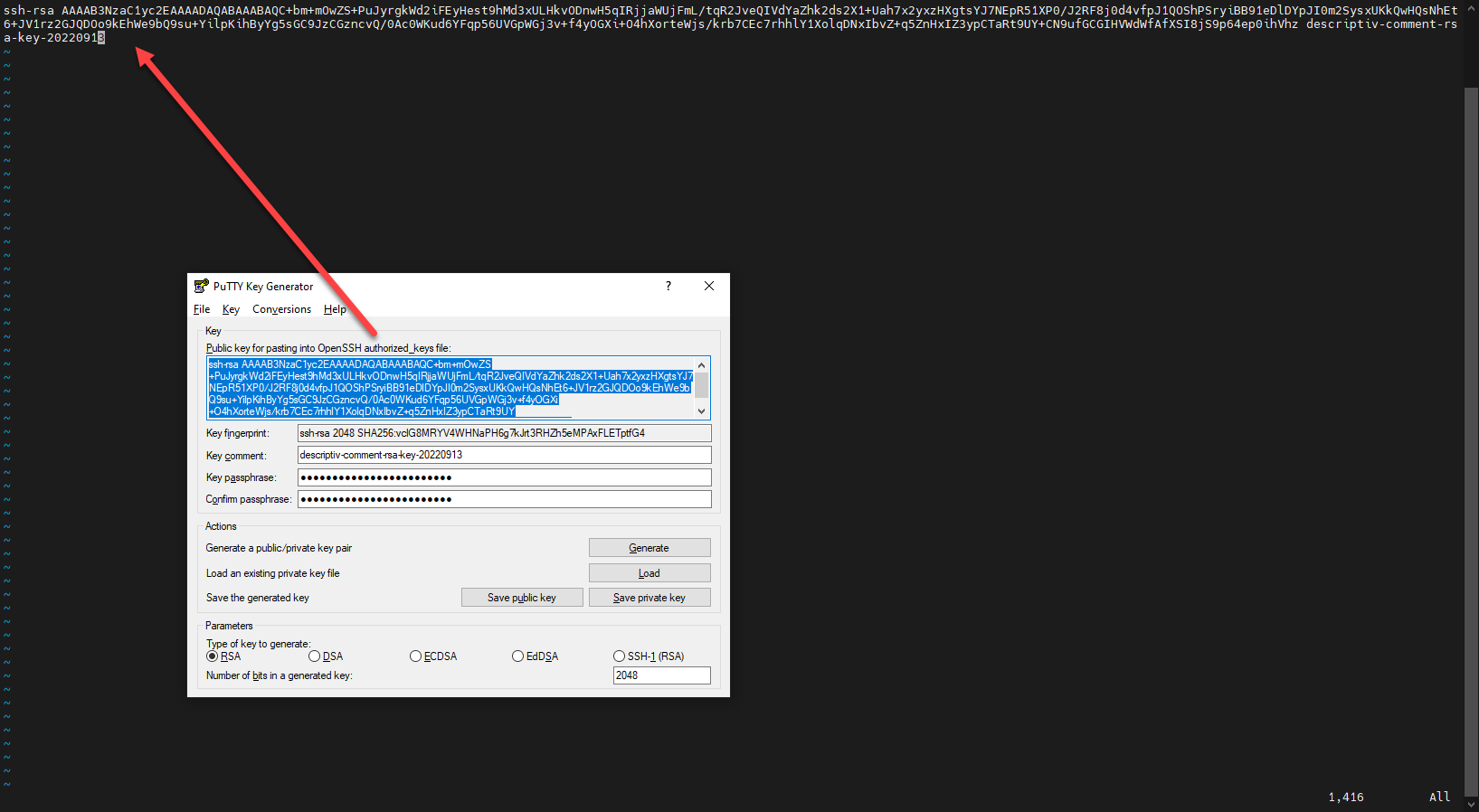Click 'Number of bits in a generated key' label
The image size is (1479, 812).
pyautogui.click(x=279, y=675)
